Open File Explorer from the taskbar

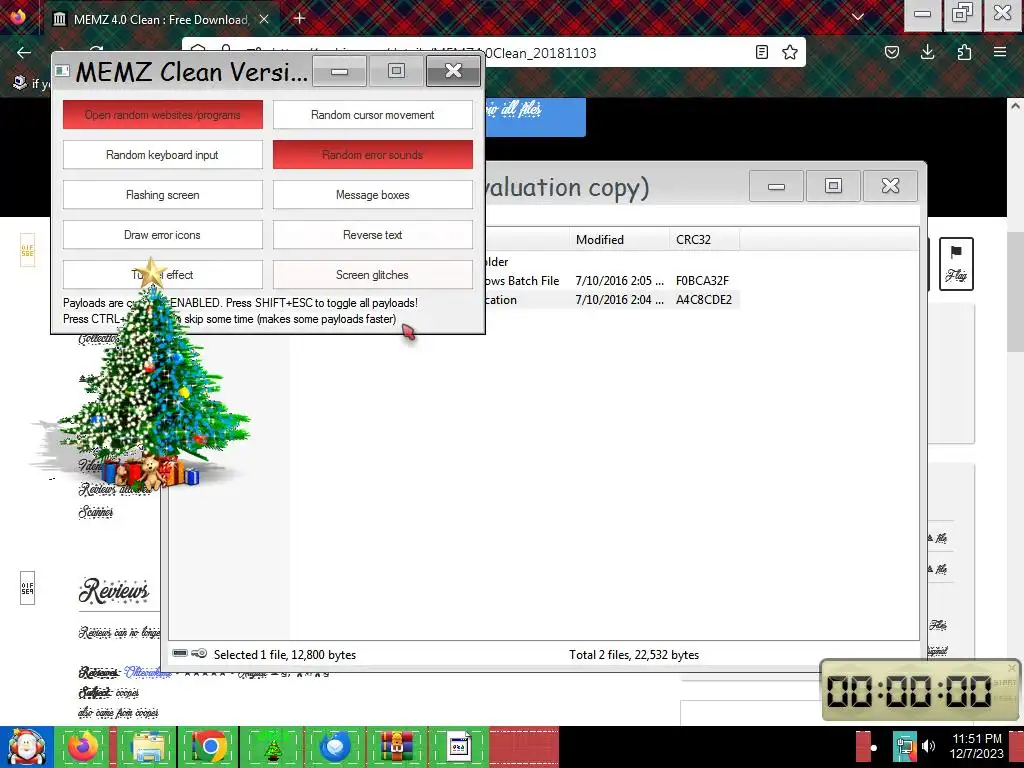click(147, 747)
